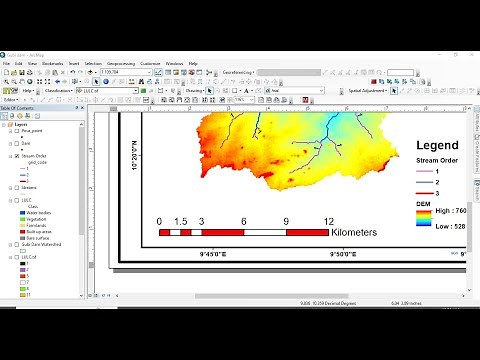This screenshot has width=480, height=360.
Task: Open the Geoprocessing menu
Action: [121, 63]
